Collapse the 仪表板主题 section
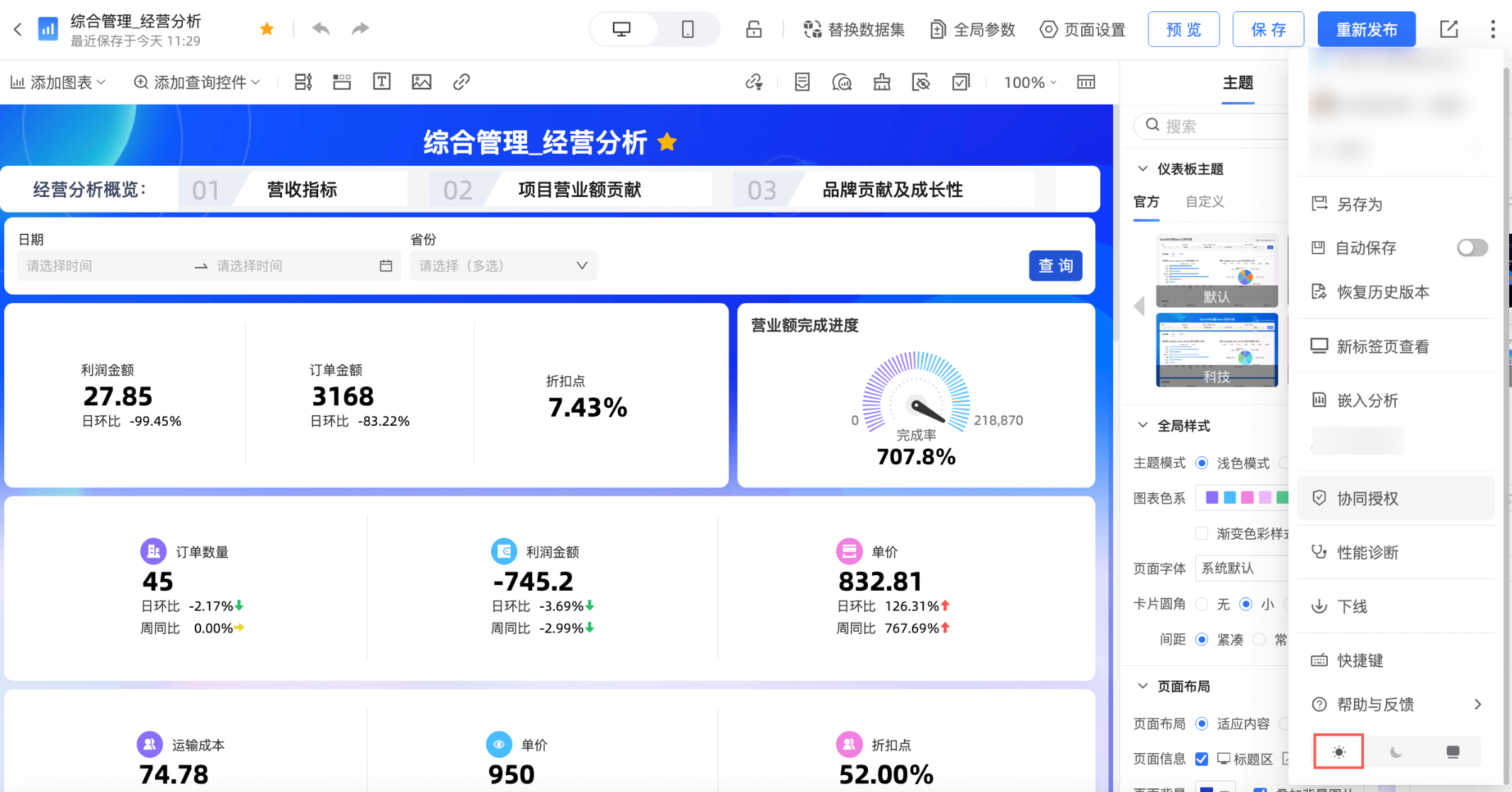1512x792 pixels. tap(1142, 169)
